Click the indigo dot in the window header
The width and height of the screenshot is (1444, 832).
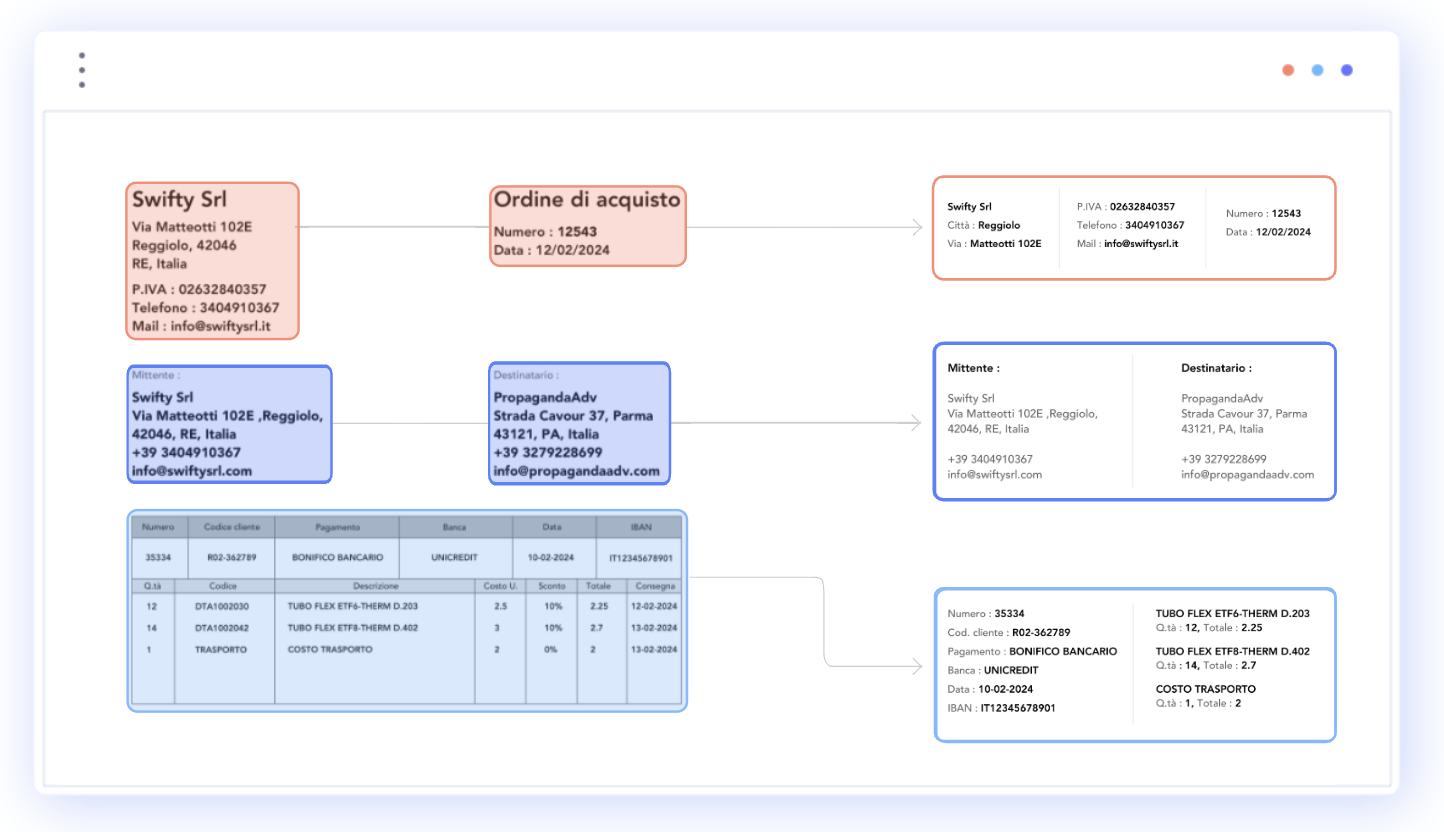click(1347, 70)
